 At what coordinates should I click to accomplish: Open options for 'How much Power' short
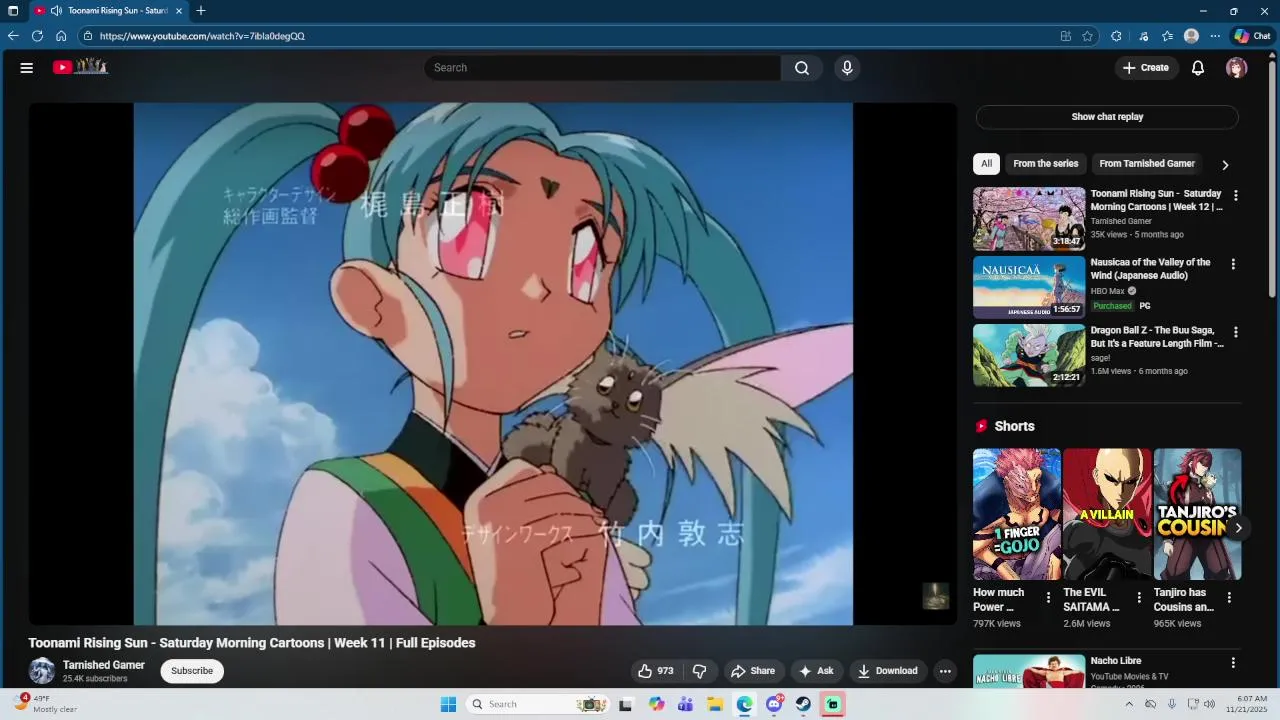(x=1048, y=598)
